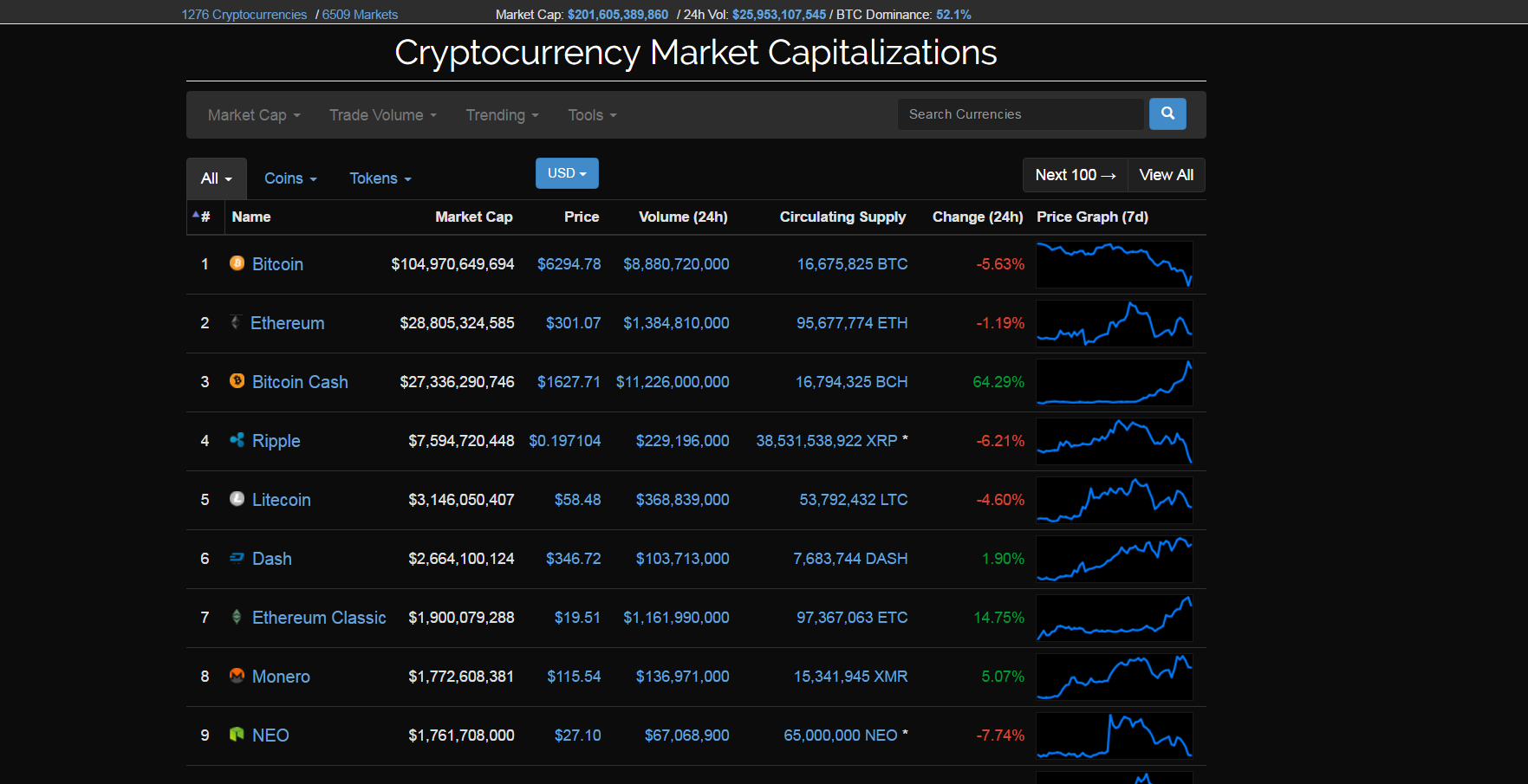The width and height of the screenshot is (1528, 784).
Task: Click Dash price $346.72
Action: [x=573, y=559]
